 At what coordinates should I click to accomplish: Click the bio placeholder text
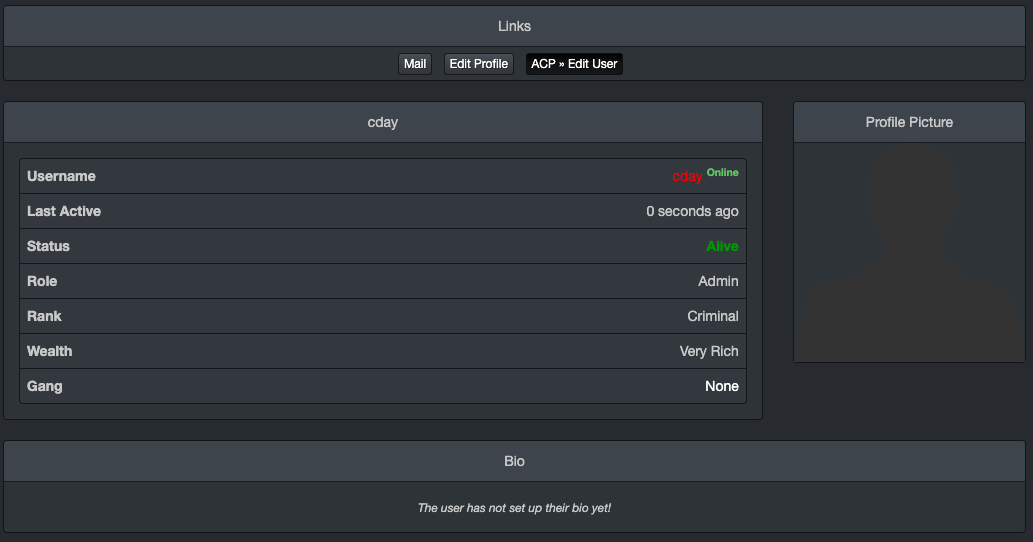point(514,508)
